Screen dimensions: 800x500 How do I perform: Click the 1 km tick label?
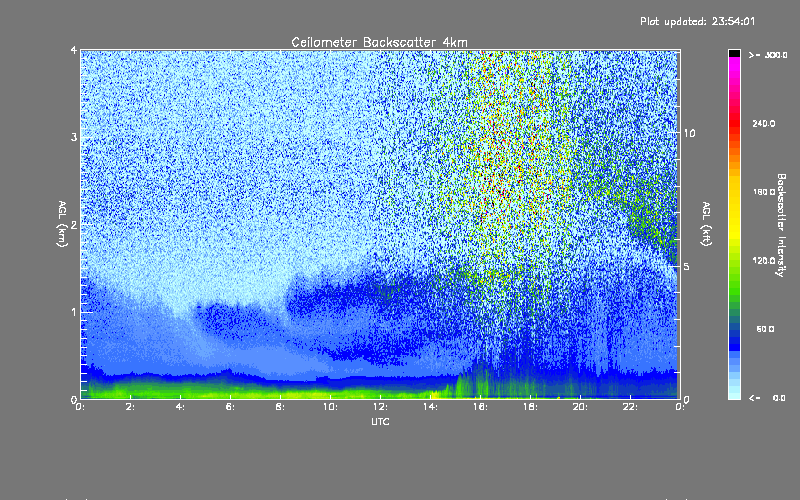point(74,312)
